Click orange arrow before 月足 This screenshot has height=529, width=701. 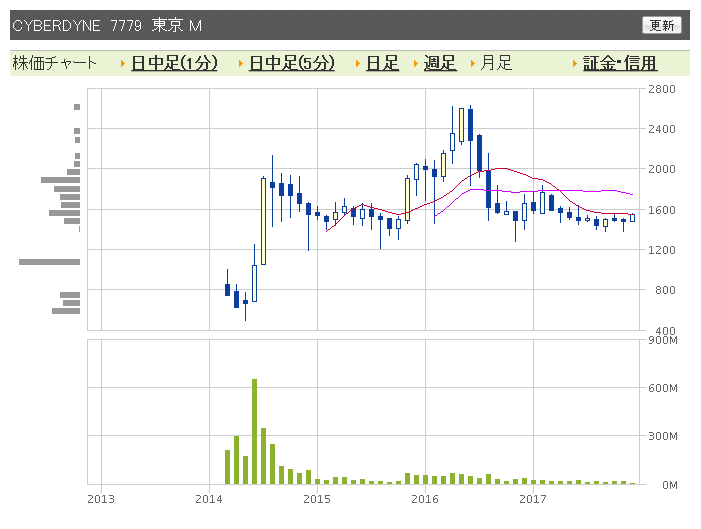point(473,63)
